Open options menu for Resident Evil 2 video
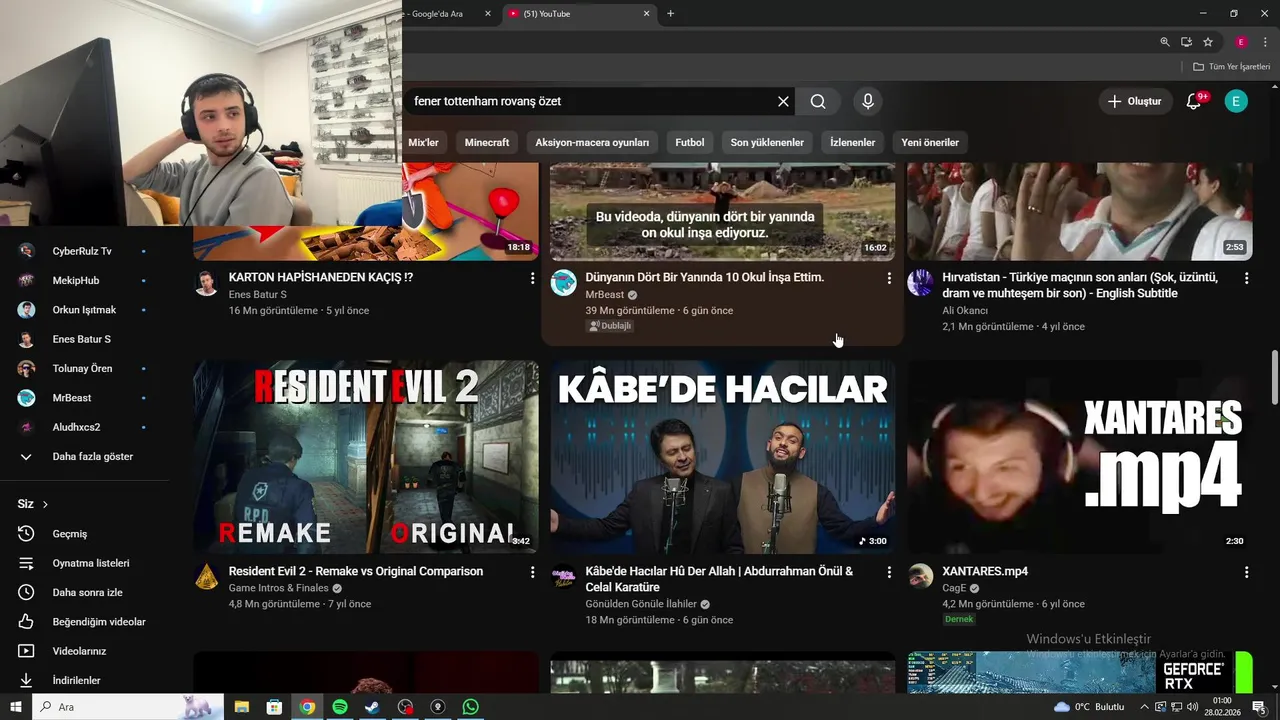The width and height of the screenshot is (1280, 720). (x=532, y=572)
